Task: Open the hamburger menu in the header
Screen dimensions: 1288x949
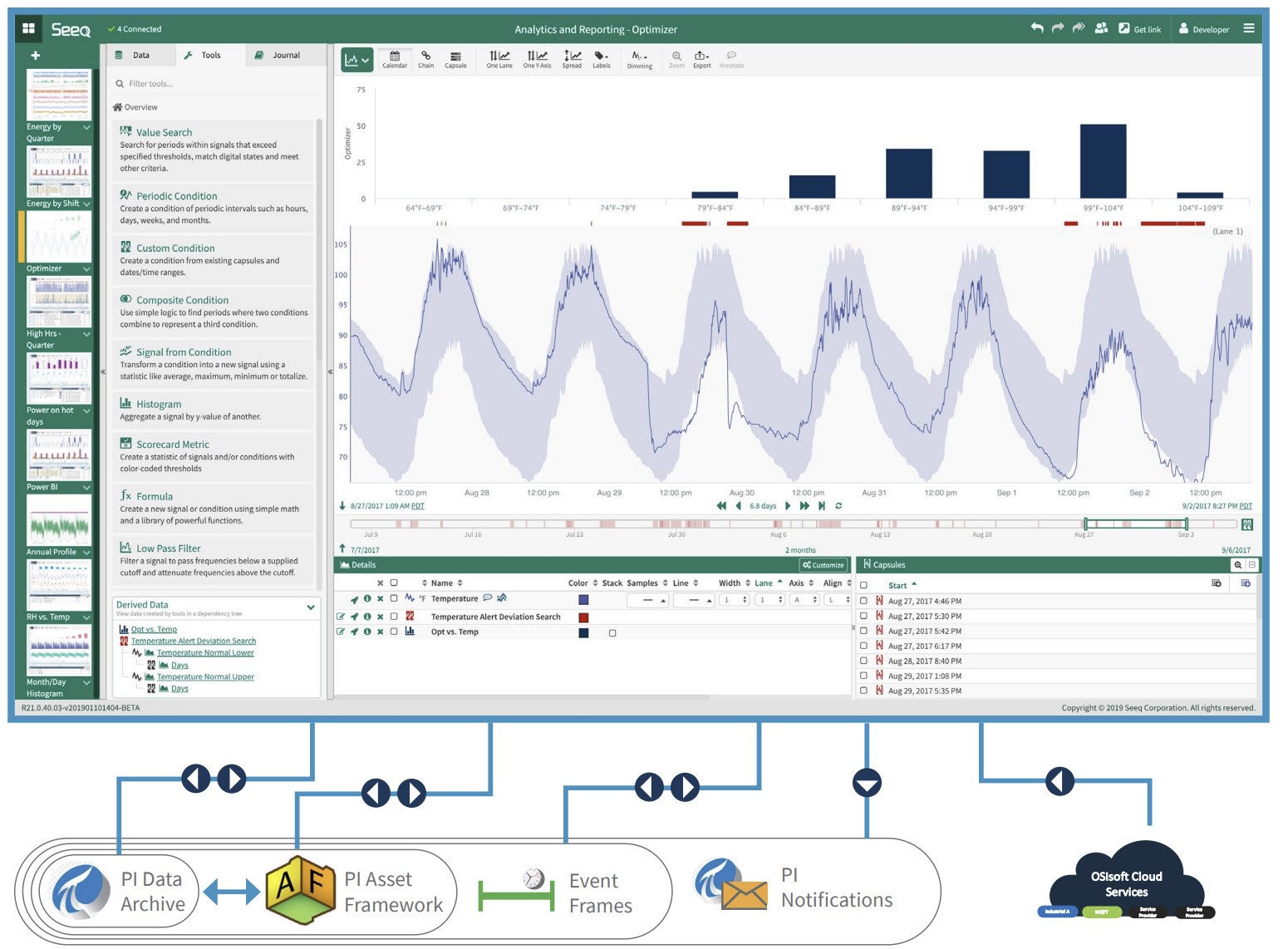Action: [x=1248, y=28]
